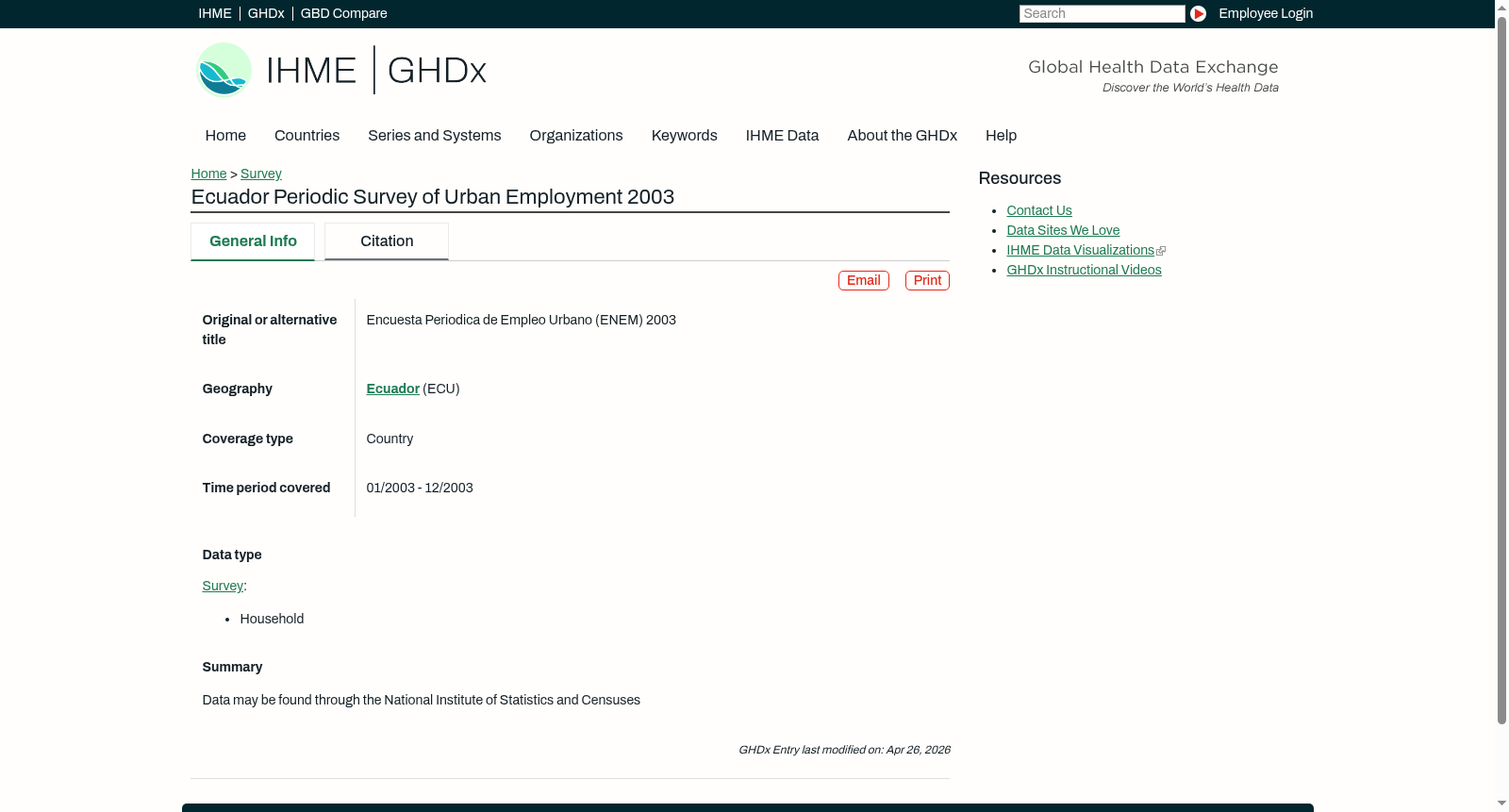Click the Employee Login link
Image resolution: width=1509 pixels, height=812 pixels.
point(1266,13)
